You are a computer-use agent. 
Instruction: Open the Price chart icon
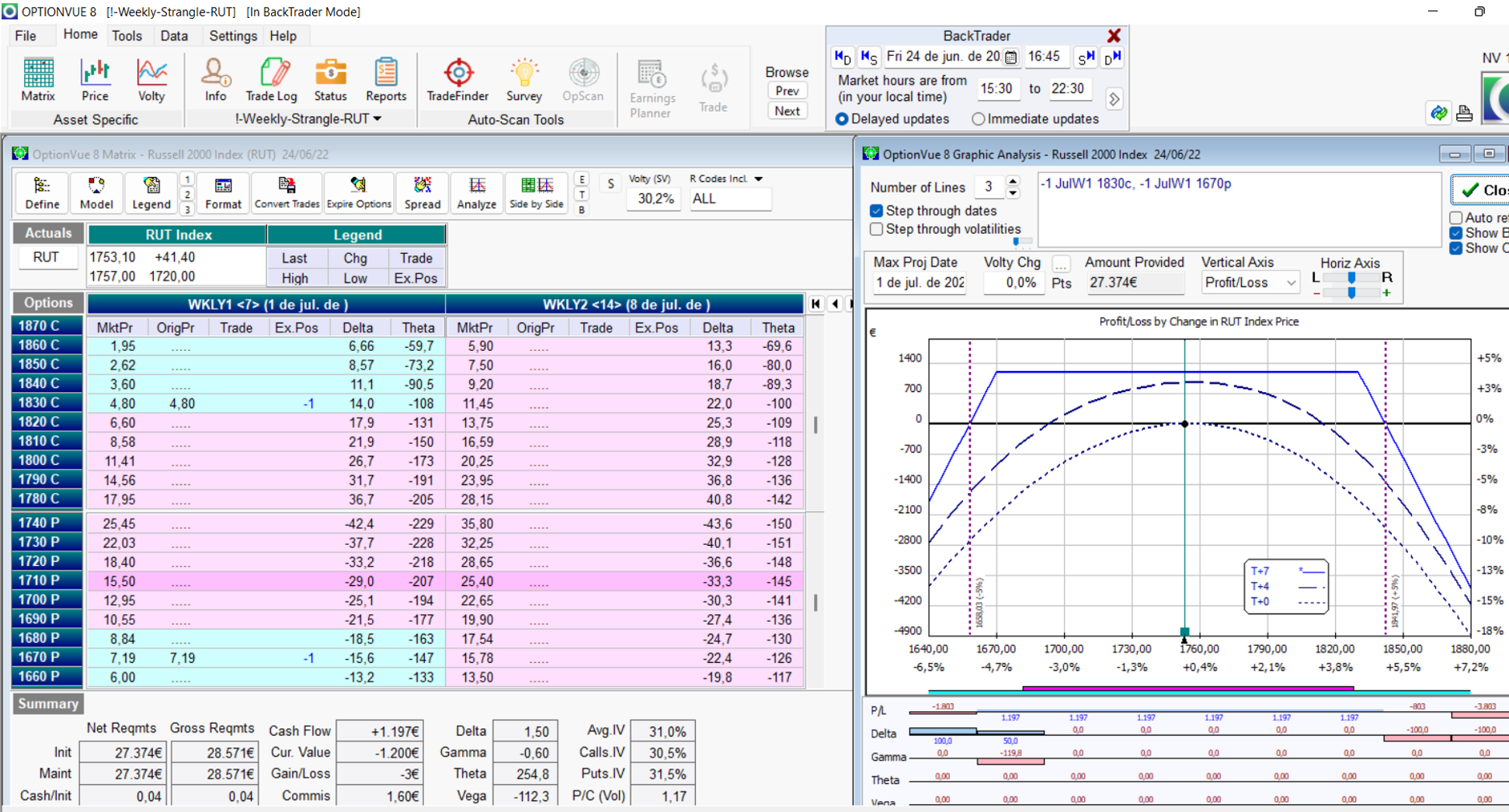95,80
